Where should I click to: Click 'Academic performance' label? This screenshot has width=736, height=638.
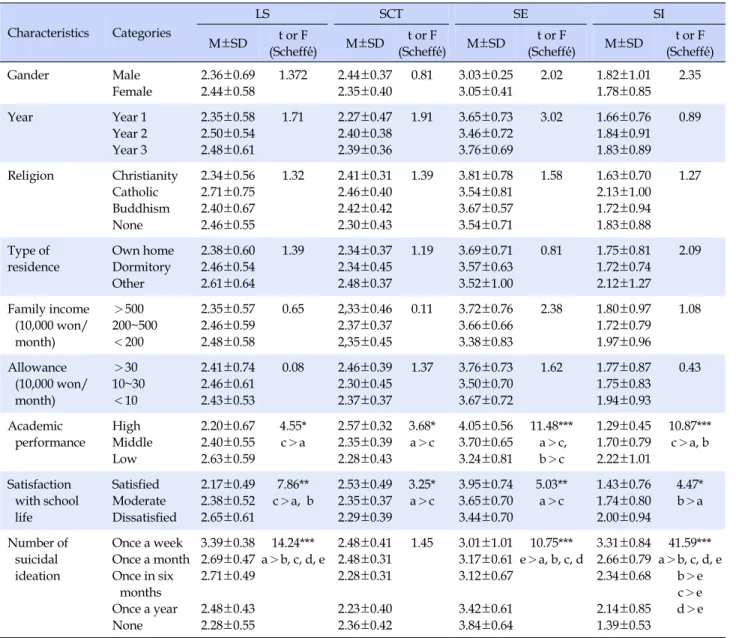46,434
